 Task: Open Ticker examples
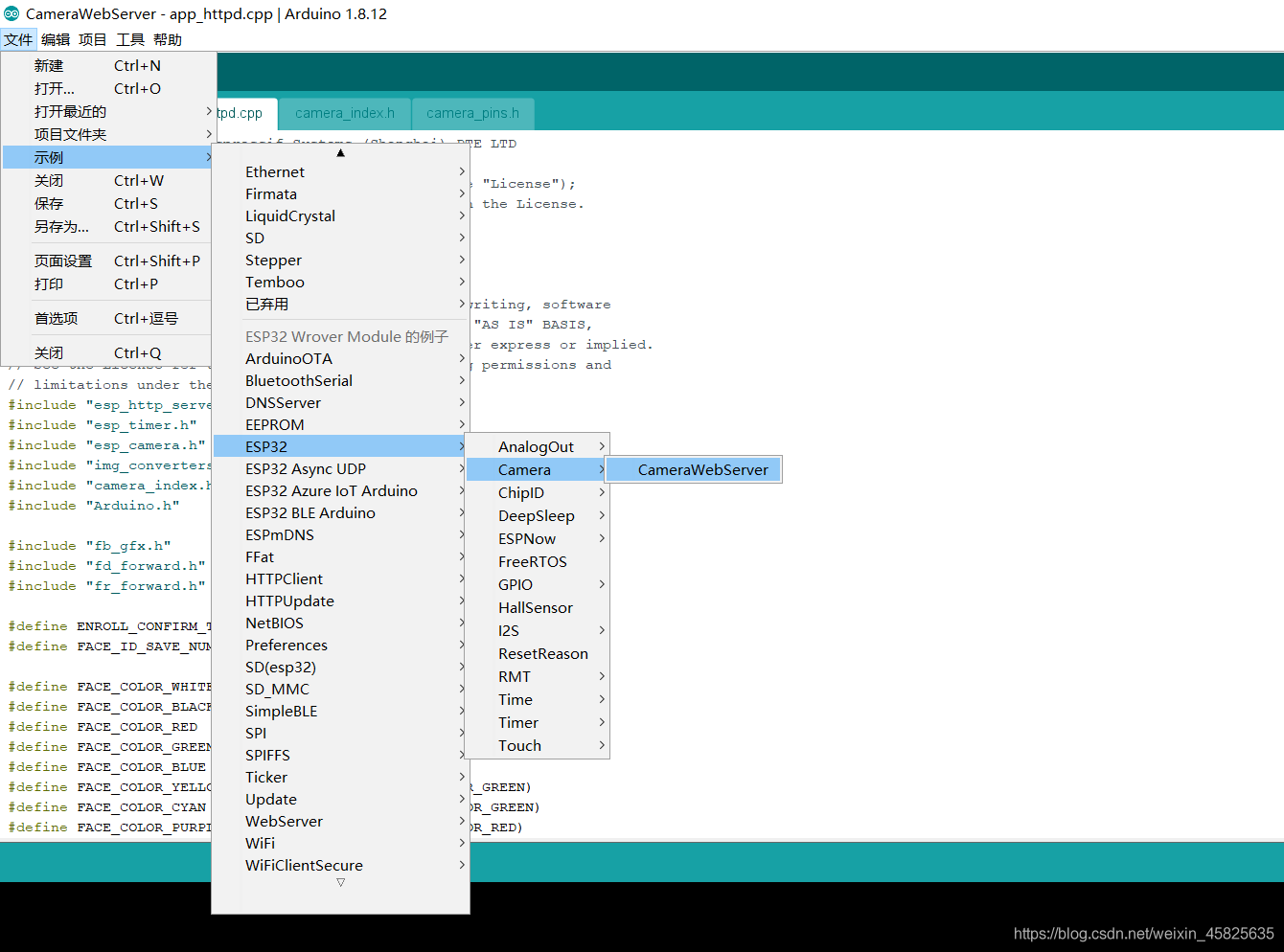340,777
